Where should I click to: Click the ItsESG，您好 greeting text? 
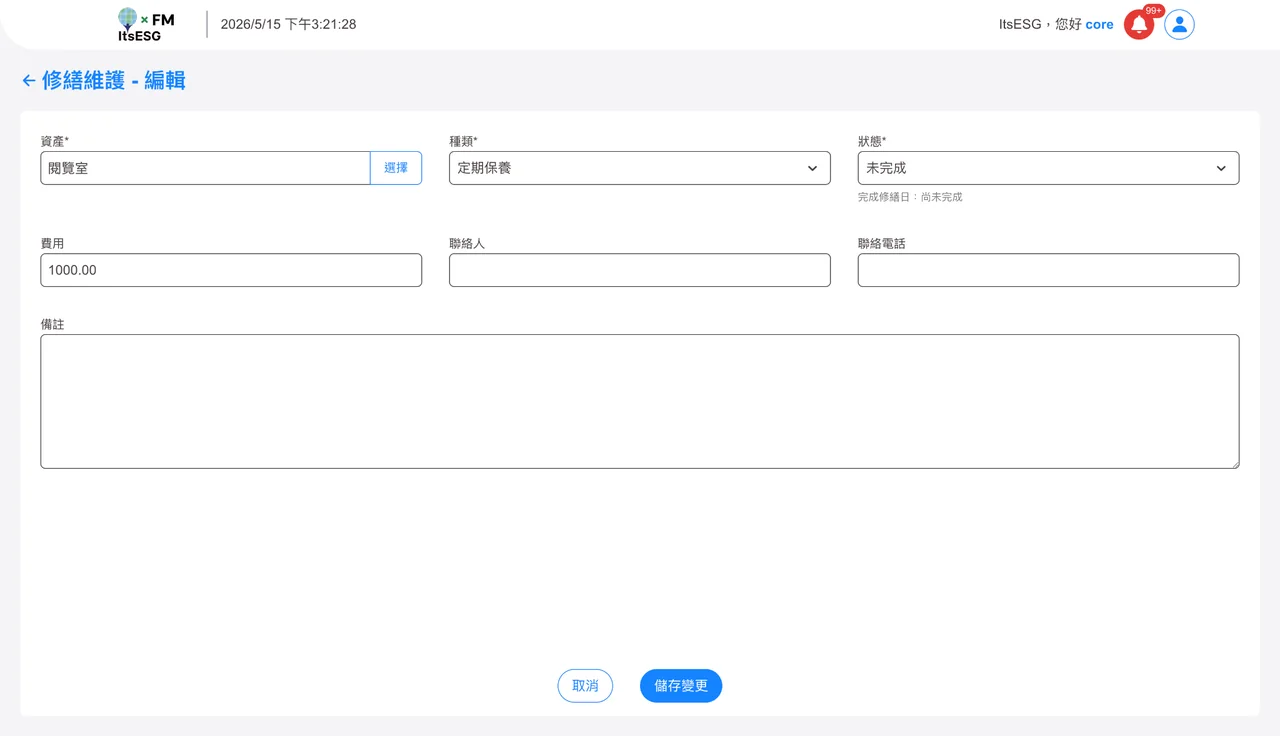point(1040,25)
